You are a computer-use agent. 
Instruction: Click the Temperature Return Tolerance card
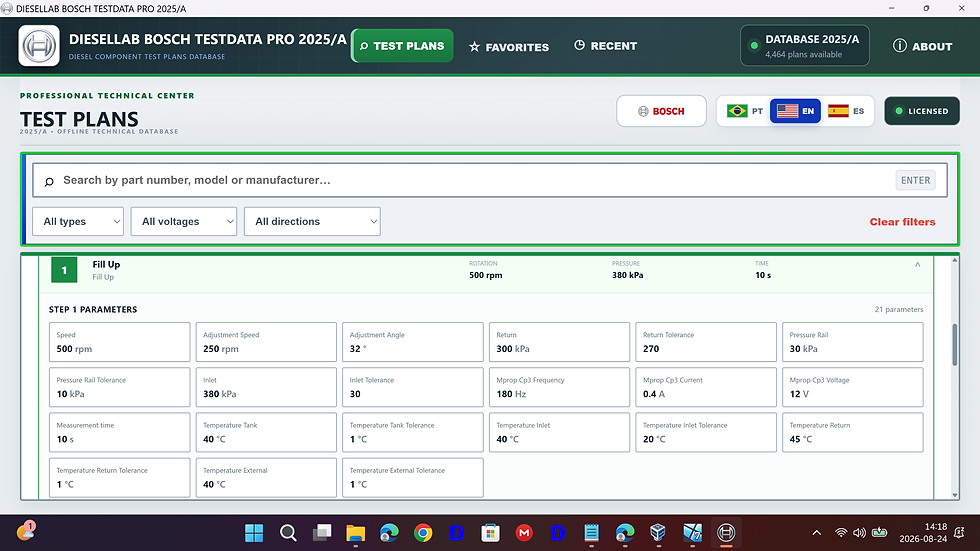[x=119, y=477]
